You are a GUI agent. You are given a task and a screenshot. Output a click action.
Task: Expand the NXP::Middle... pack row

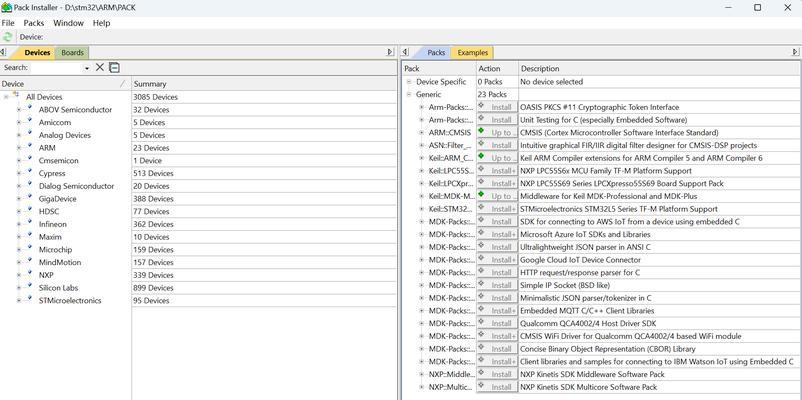tap(421, 374)
